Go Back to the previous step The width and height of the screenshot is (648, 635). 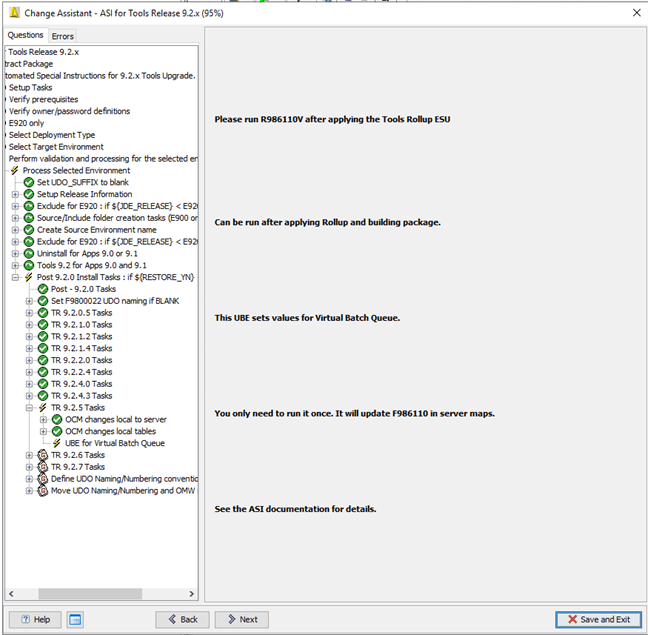click(183, 619)
